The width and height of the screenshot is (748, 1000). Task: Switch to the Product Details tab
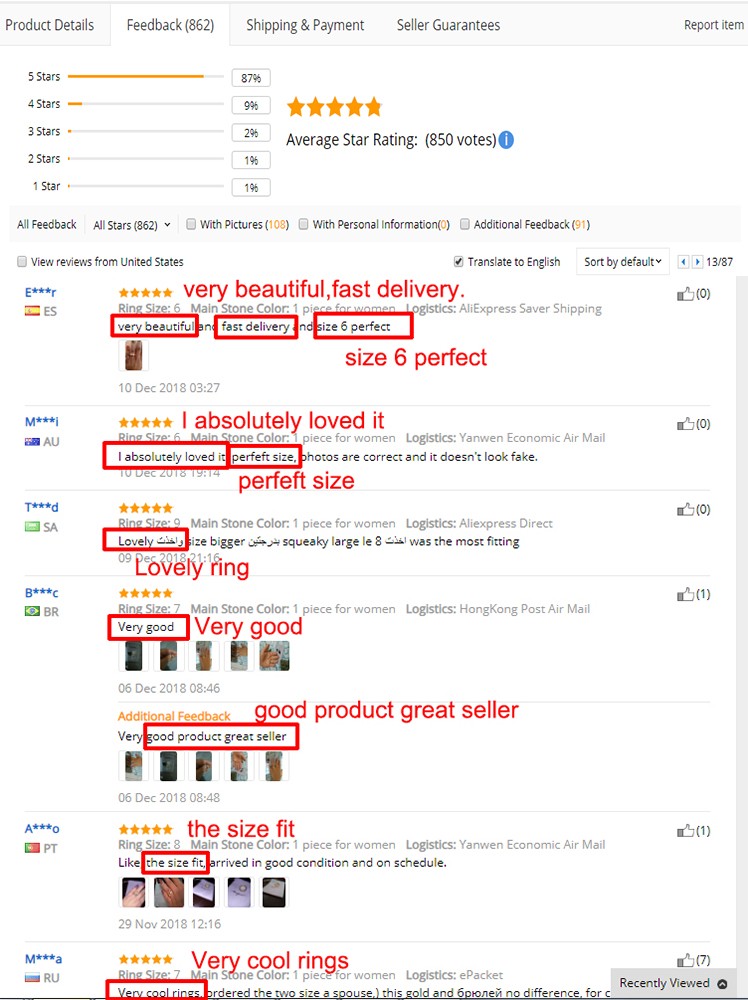50,25
